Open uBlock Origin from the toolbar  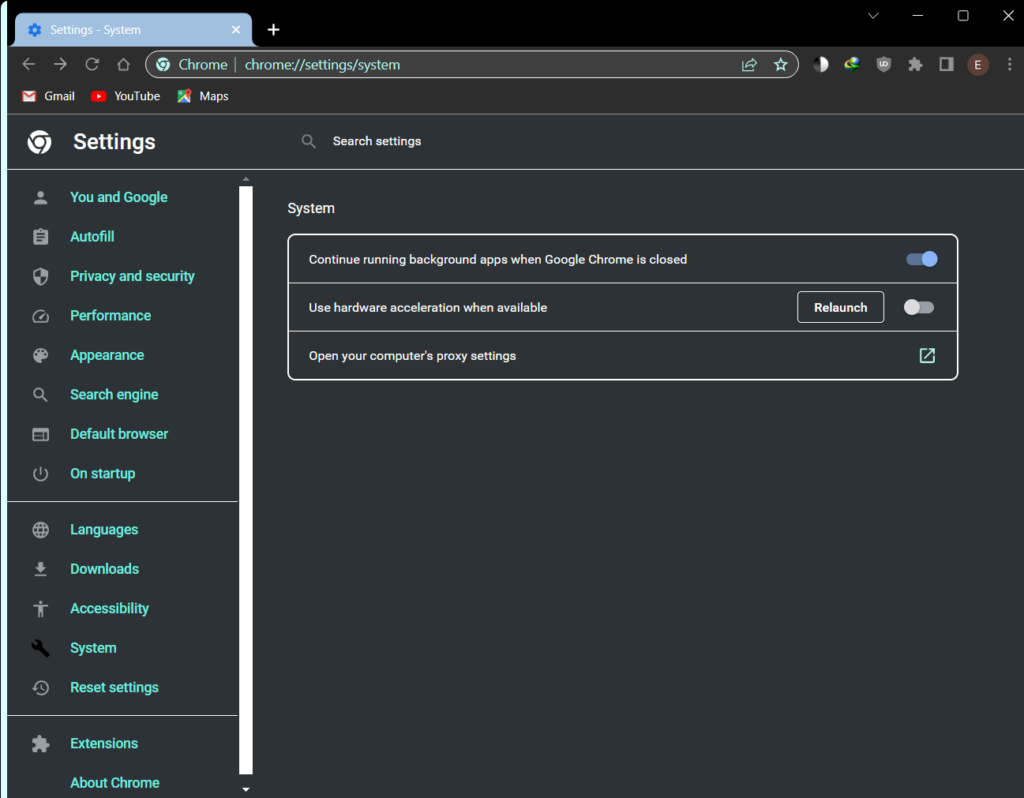point(884,64)
